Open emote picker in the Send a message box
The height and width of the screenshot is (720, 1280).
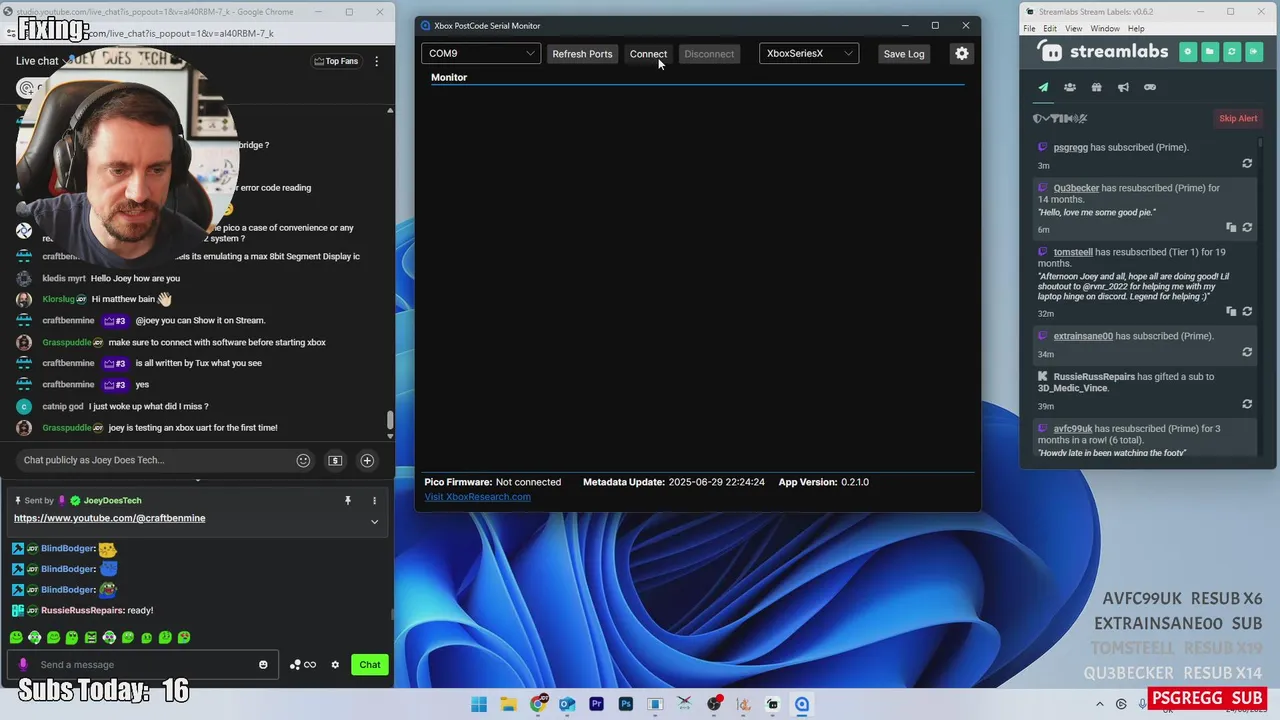coord(263,665)
